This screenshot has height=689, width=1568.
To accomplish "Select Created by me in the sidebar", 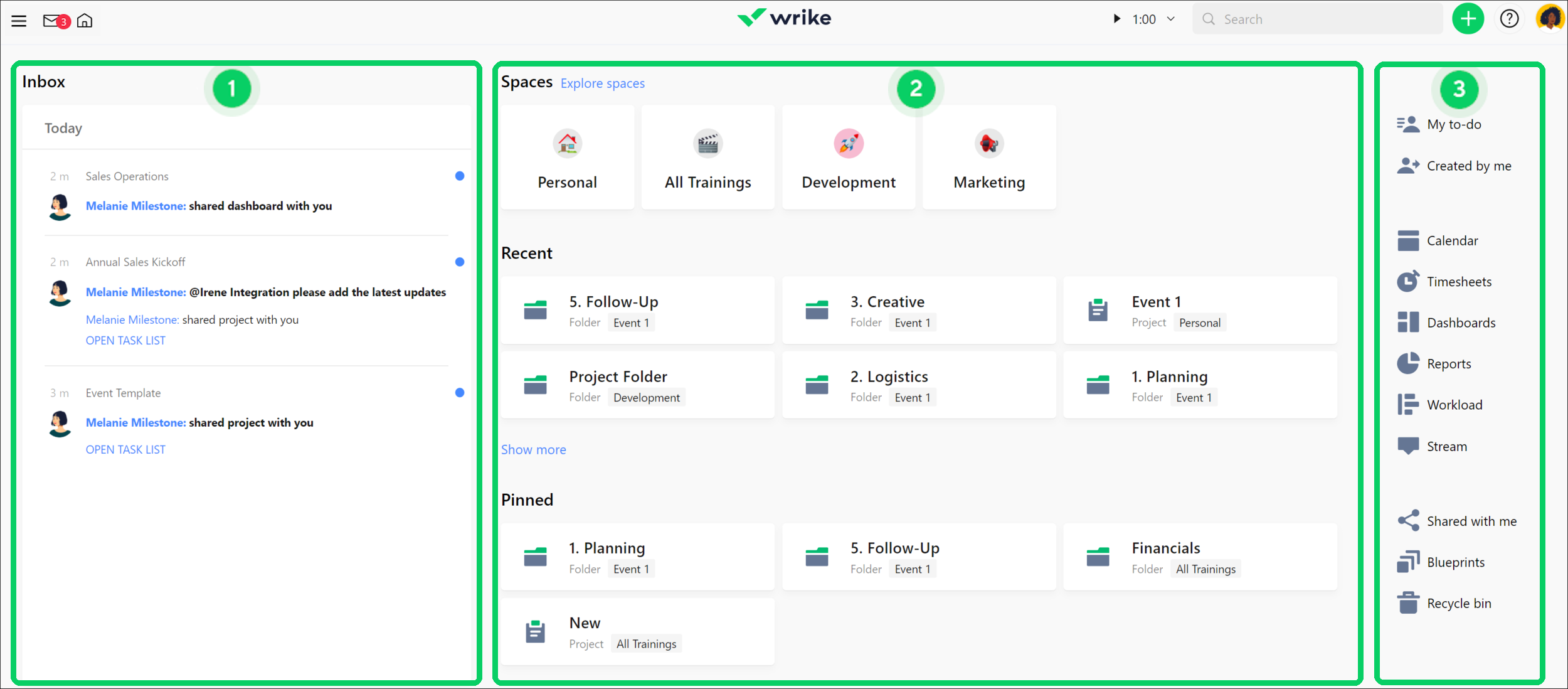I will (x=1468, y=165).
